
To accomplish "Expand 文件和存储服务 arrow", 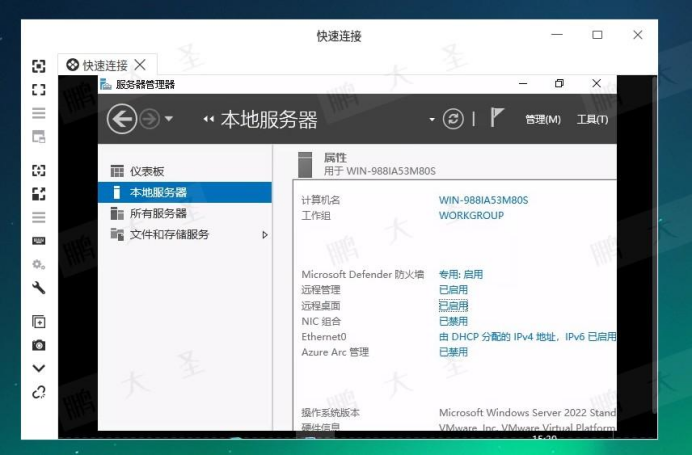I will click(x=265, y=235).
